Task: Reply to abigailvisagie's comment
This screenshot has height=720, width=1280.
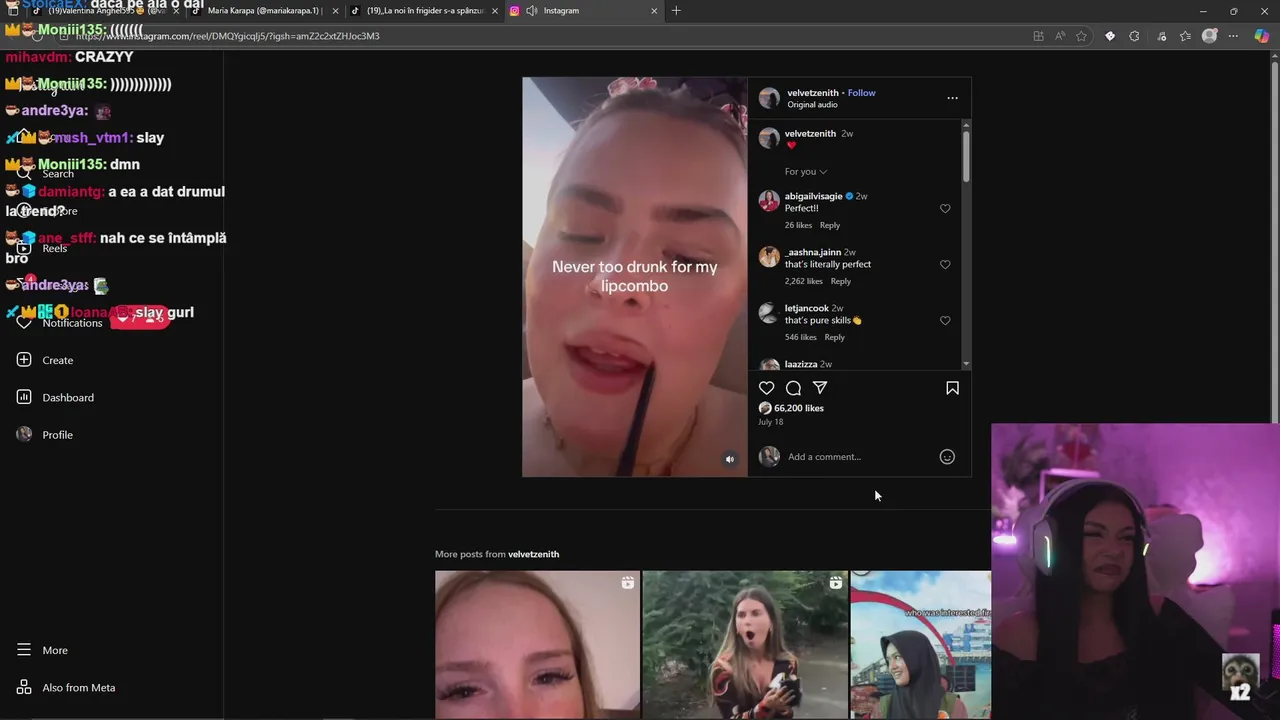Action: point(830,225)
